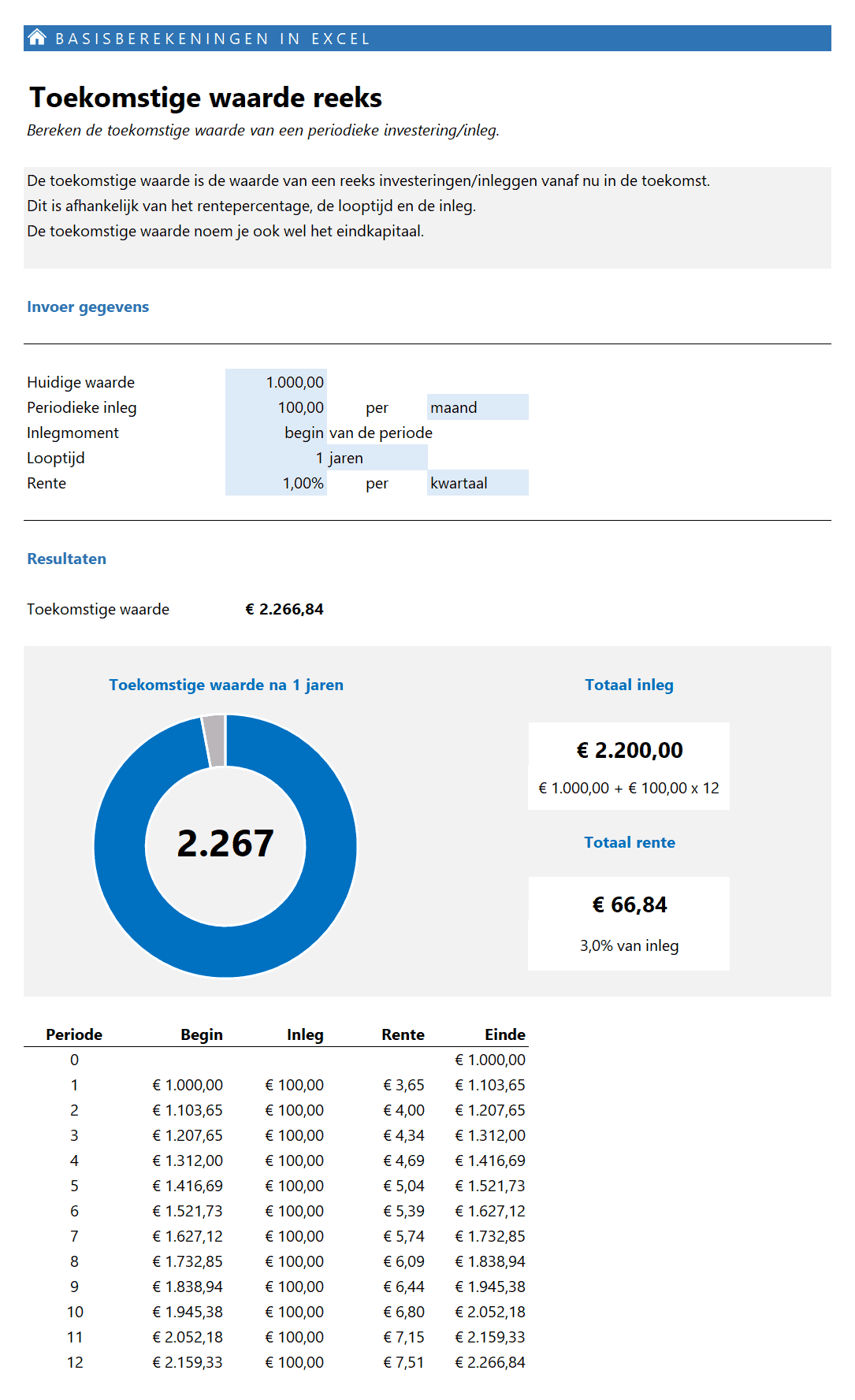Viewport: 855px width, 1400px height.
Task: Click the Totaal rente € 66,84 box
Action: [629, 923]
